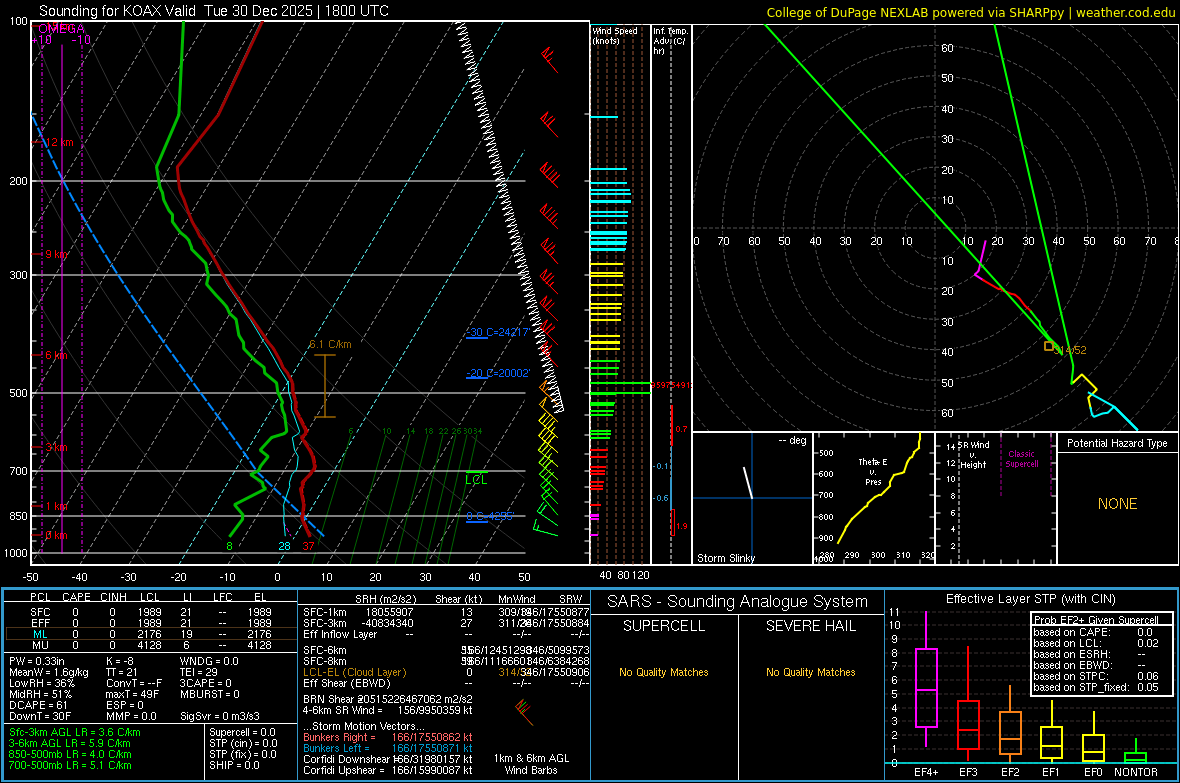Click 'SARS - Sounding Analogue System' header
The width and height of the screenshot is (1180, 783).
coord(738,602)
